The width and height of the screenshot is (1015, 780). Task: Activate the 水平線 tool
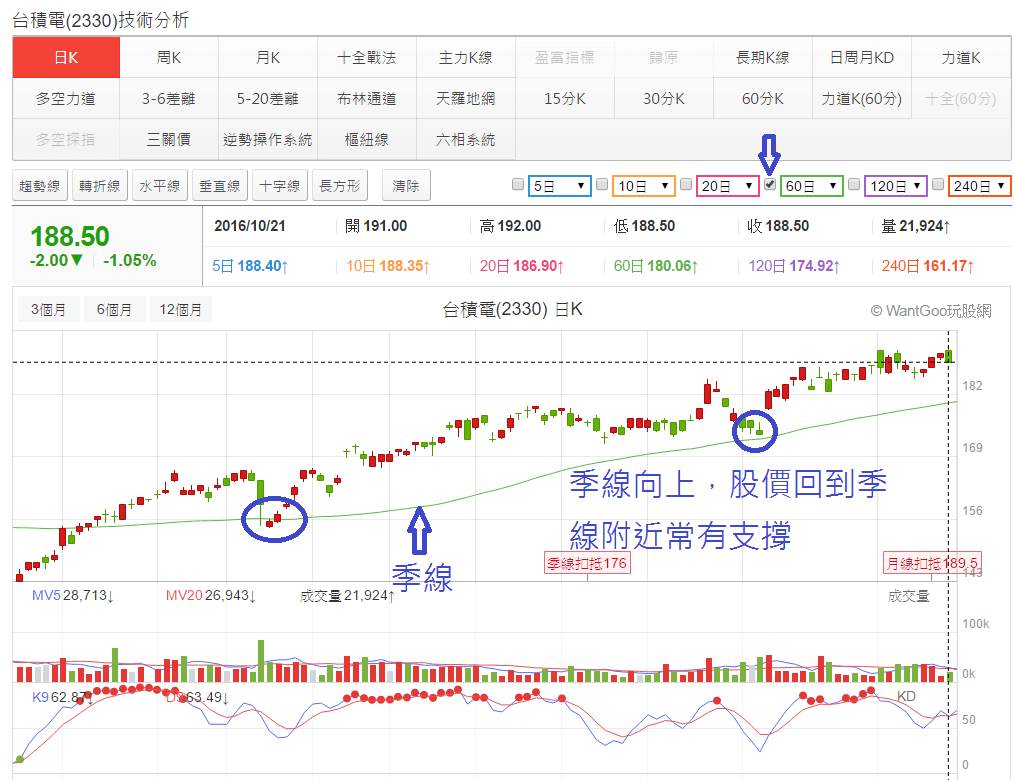click(x=159, y=185)
